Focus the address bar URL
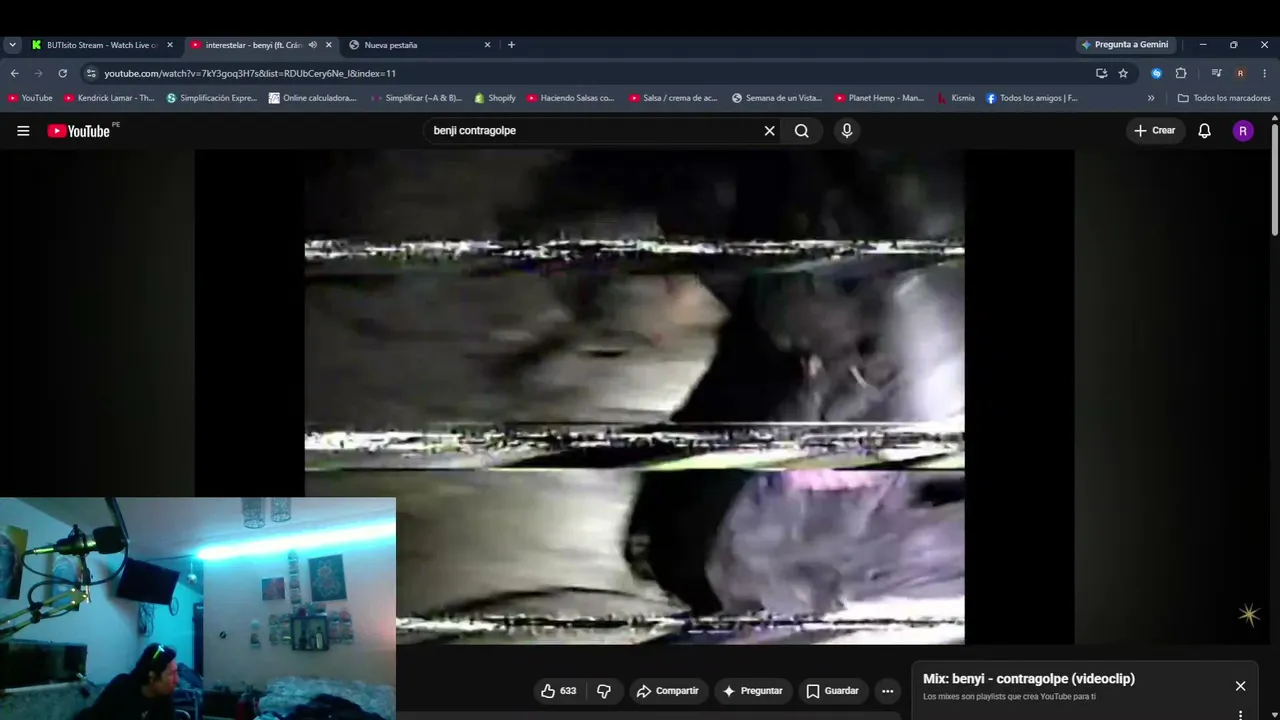 click(x=250, y=73)
